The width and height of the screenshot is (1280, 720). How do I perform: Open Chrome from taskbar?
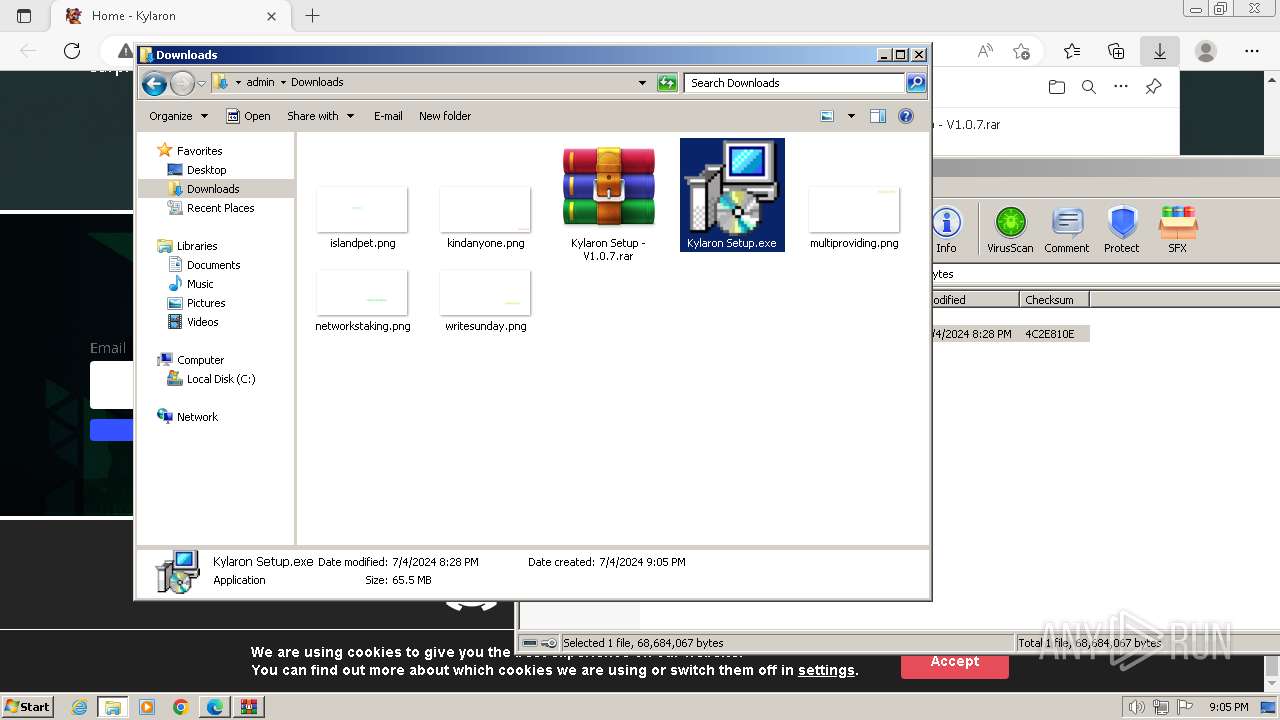180,707
